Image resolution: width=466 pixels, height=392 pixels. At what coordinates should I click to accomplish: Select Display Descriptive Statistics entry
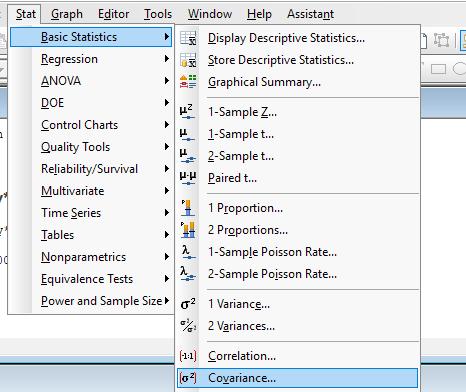tap(297, 38)
